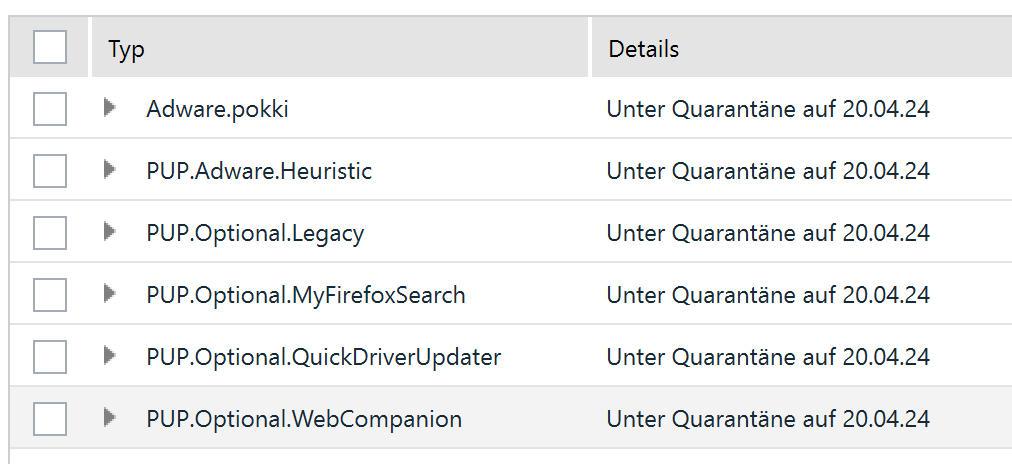This screenshot has width=1012, height=464.
Task: Open the PUP.Optional.QuickDriverUpdater expander triangle
Action: click(110, 356)
